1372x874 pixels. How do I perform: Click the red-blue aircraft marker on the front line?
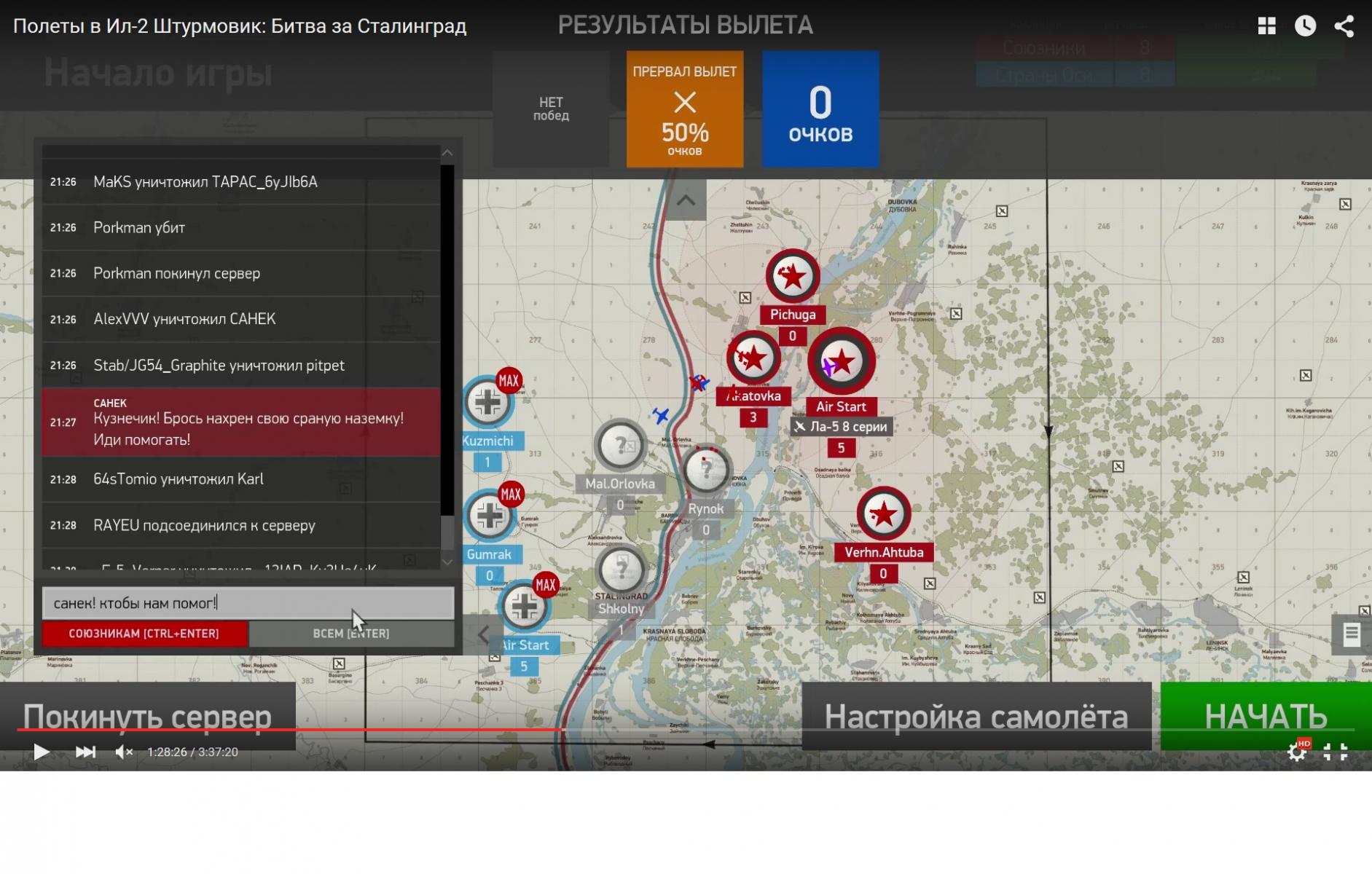699,382
